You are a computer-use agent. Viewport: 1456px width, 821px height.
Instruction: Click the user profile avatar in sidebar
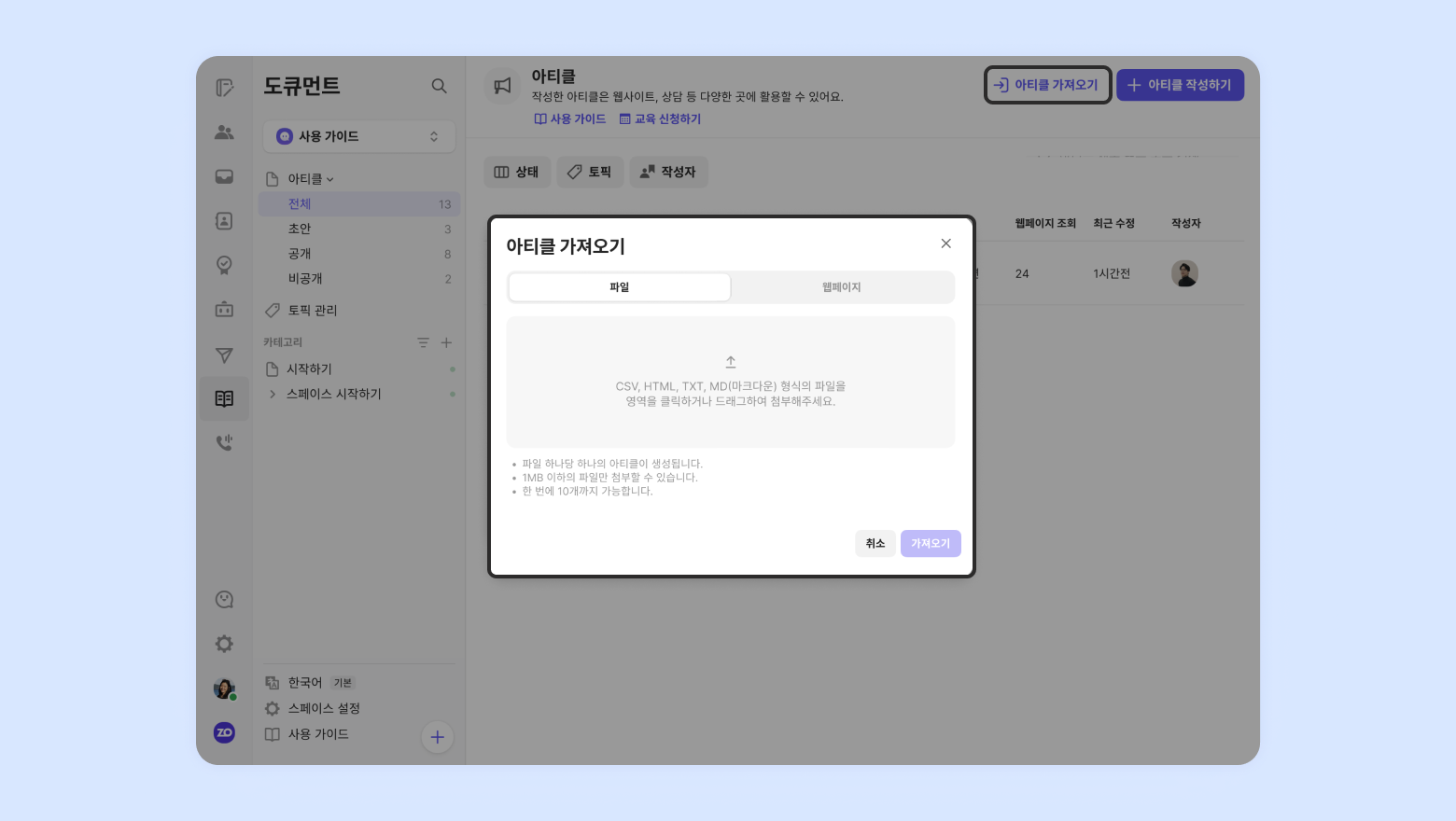224,689
